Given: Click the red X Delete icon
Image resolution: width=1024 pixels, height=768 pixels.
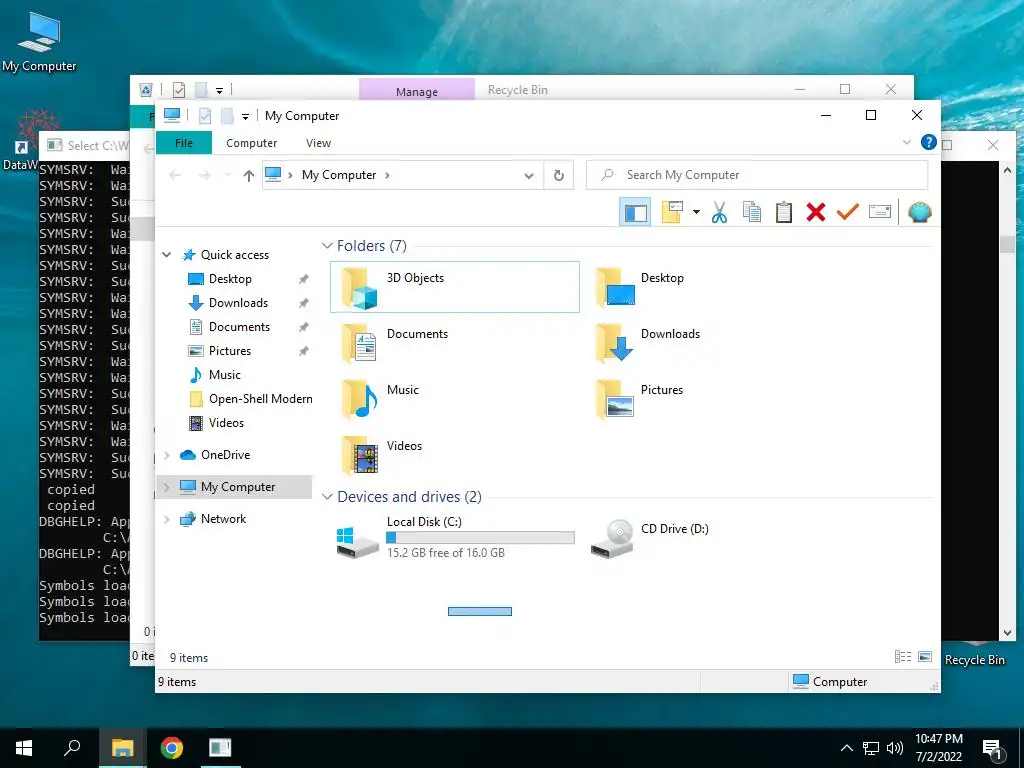Looking at the screenshot, I should [x=816, y=212].
